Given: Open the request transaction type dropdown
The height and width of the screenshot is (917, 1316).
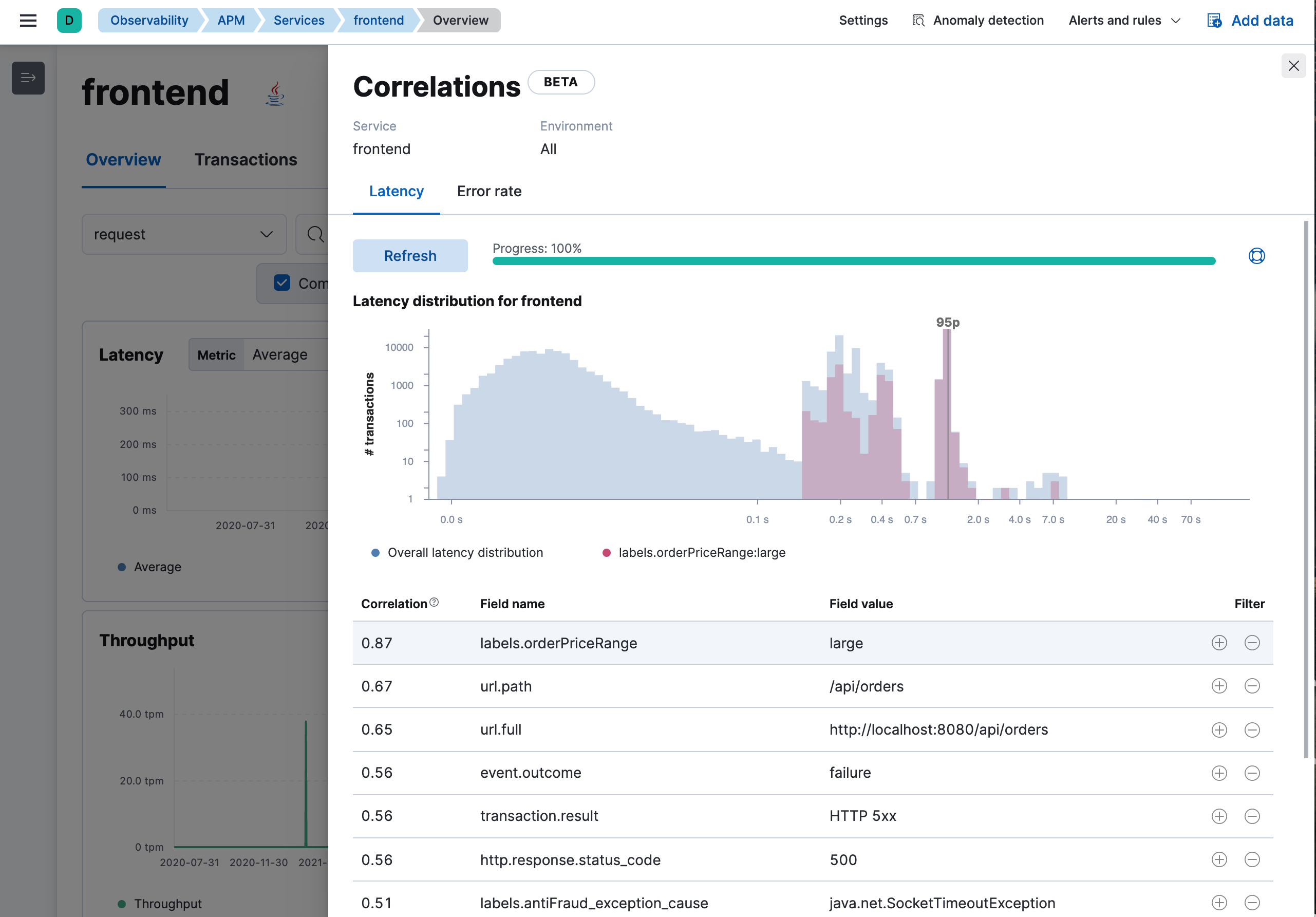Looking at the screenshot, I should pos(183,234).
